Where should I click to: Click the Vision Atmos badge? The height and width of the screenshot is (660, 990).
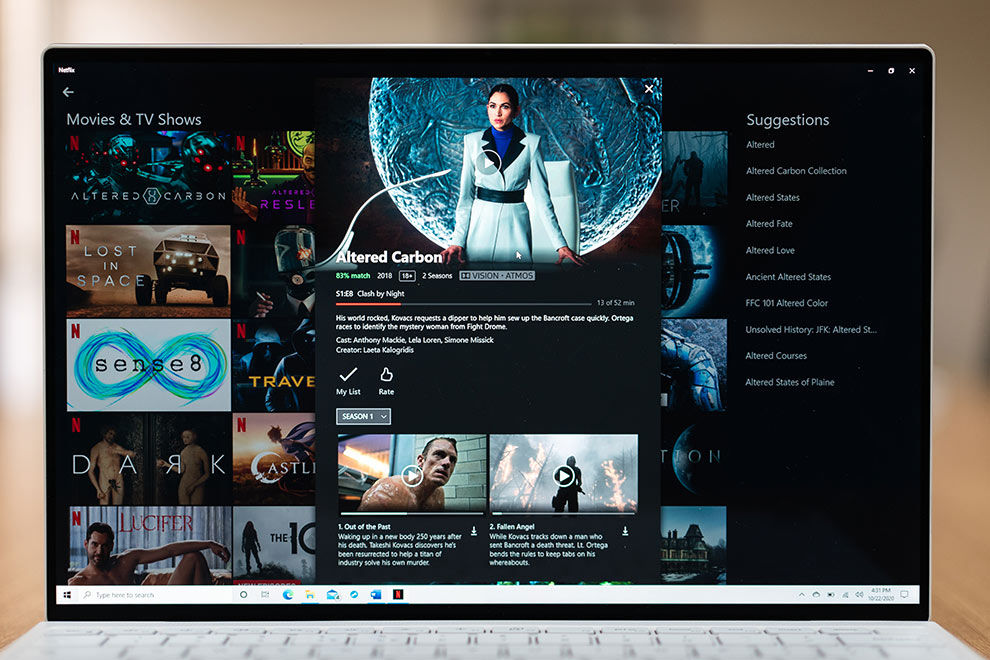pyautogui.click(x=497, y=276)
